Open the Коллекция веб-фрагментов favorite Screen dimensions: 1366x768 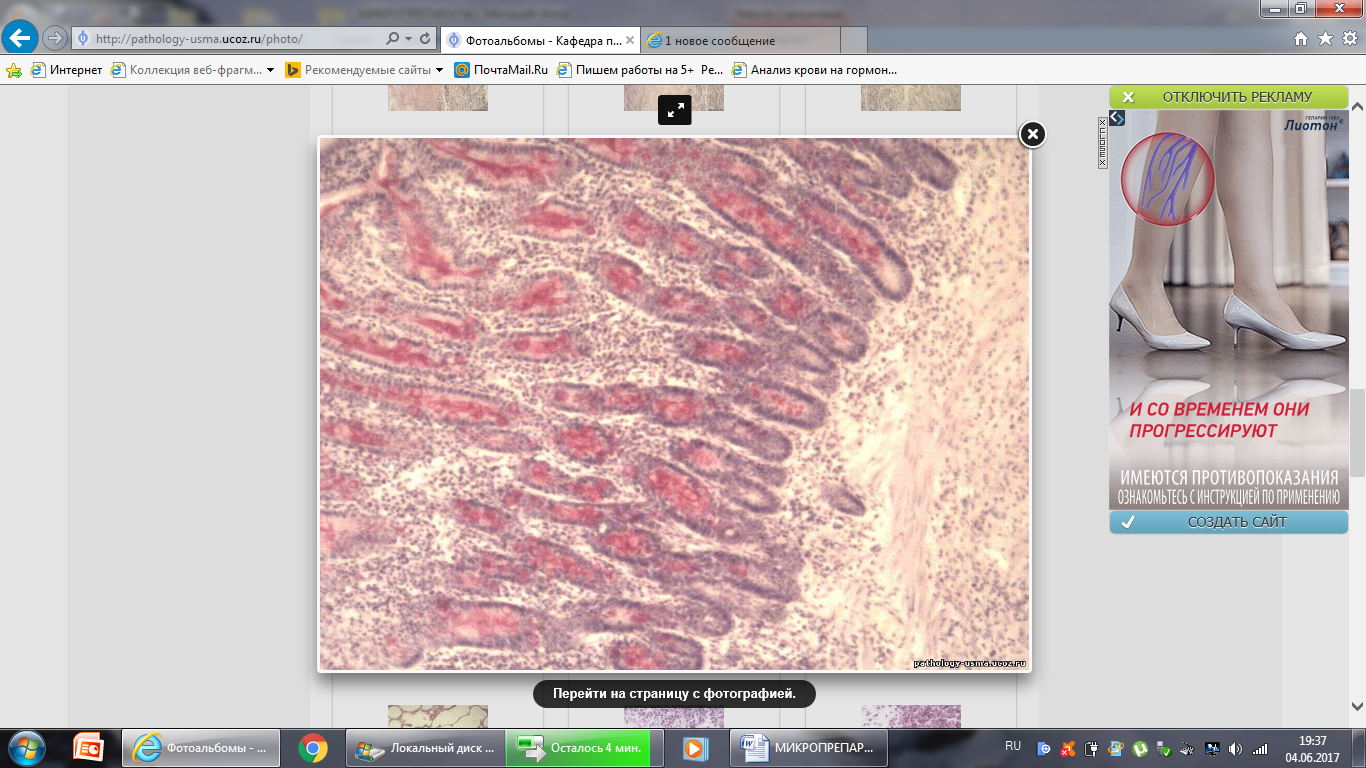coord(186,70)
